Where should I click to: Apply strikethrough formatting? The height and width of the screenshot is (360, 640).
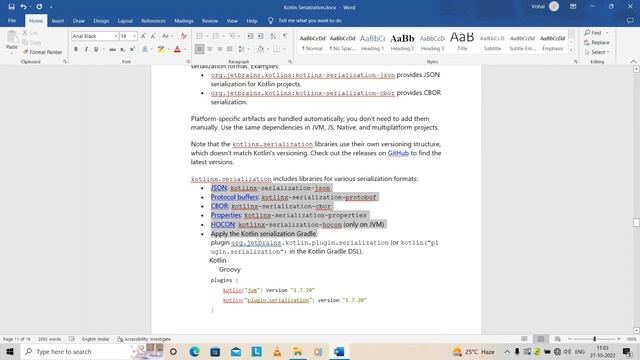[112, 49]
